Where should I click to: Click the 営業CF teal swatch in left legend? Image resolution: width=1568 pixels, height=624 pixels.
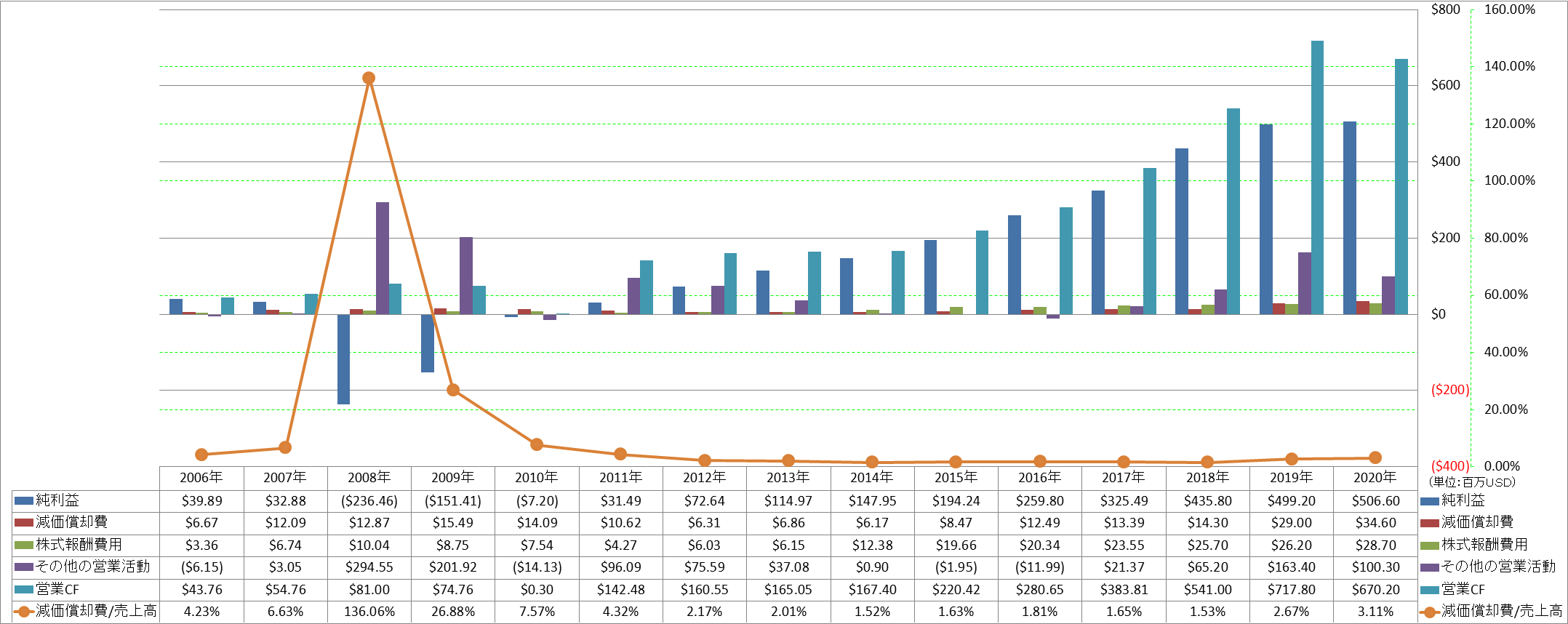pos(24,589)
